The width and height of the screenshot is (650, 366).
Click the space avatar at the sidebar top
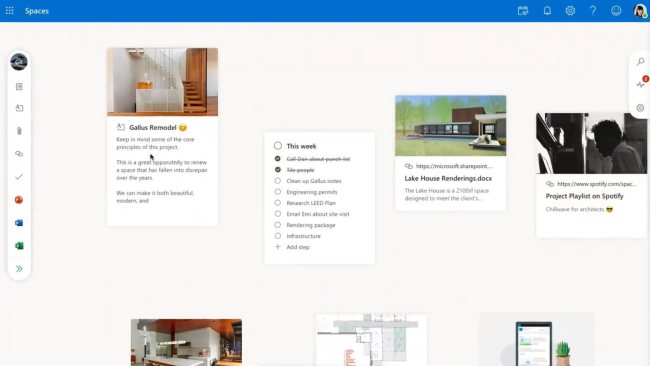(19, 62)
